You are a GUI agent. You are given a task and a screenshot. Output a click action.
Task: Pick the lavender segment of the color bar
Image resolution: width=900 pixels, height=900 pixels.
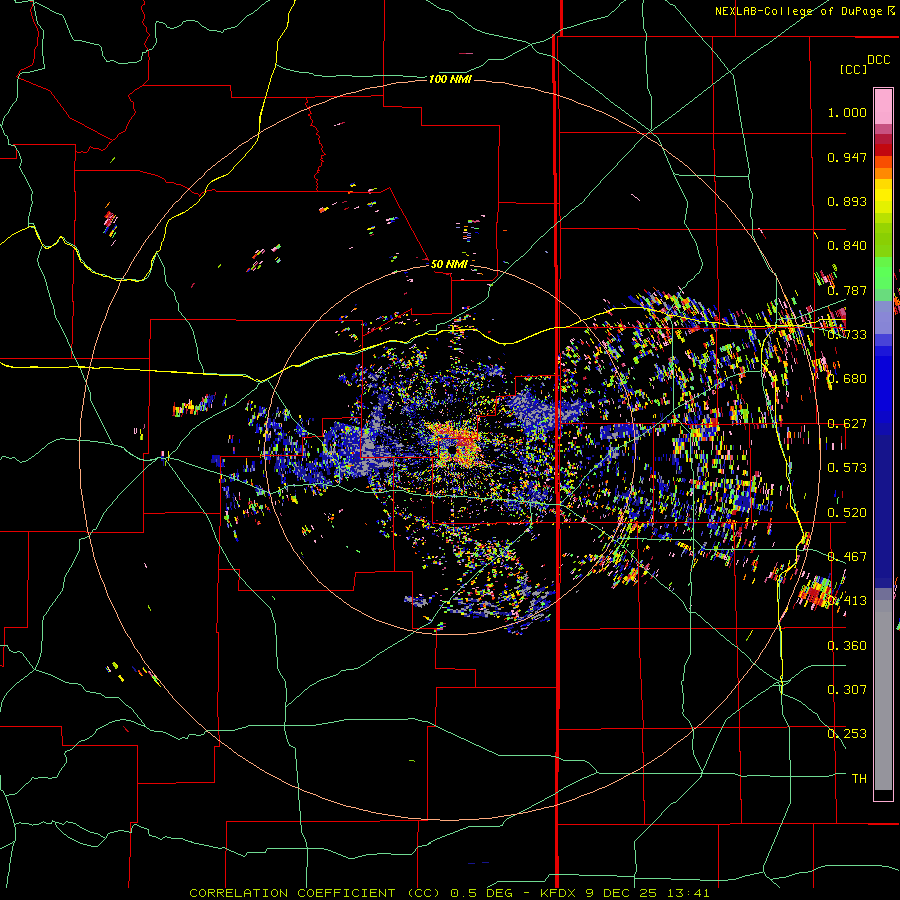pyautogui.click(x=883, y=317)
